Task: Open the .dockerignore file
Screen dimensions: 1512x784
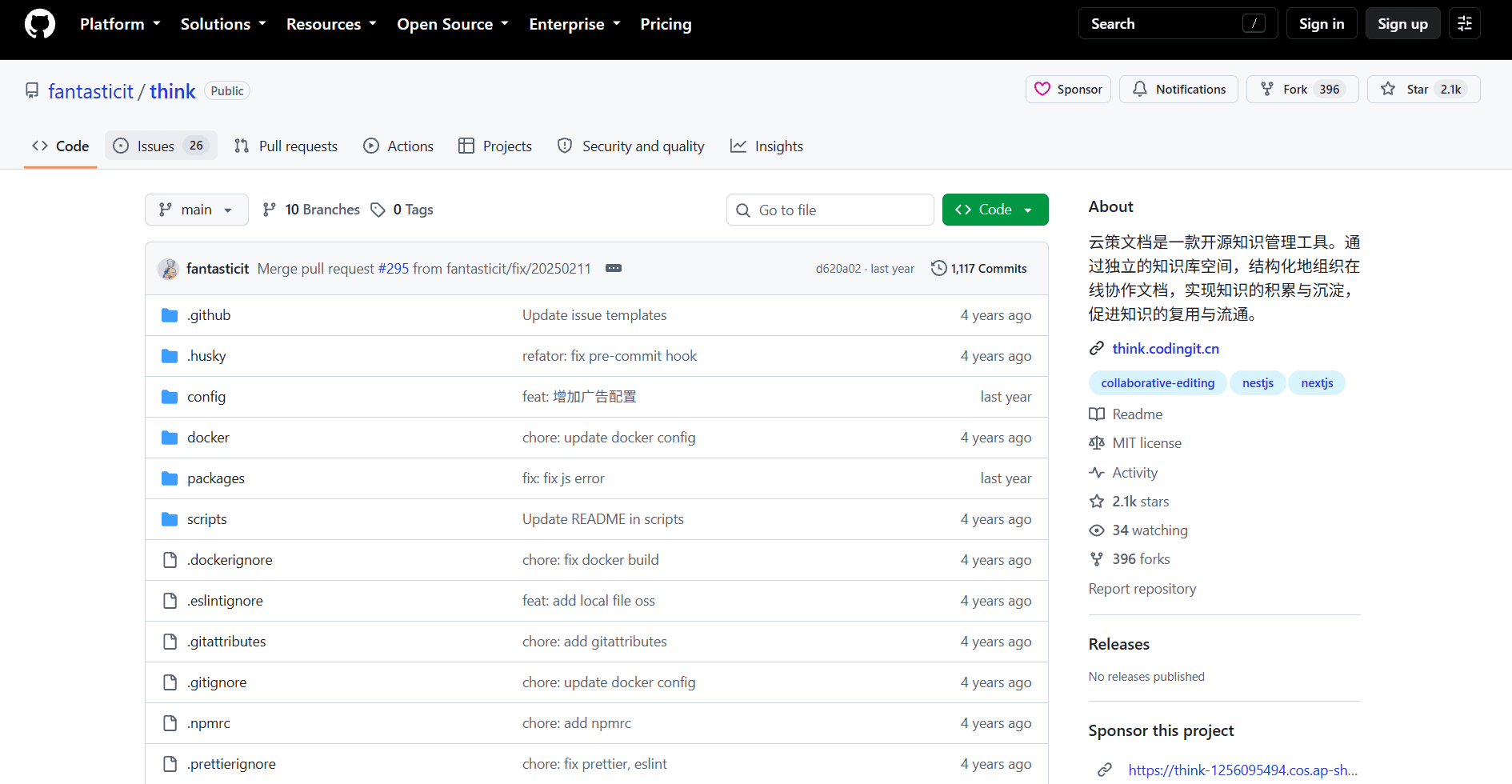Action: [x=230, y=560]
